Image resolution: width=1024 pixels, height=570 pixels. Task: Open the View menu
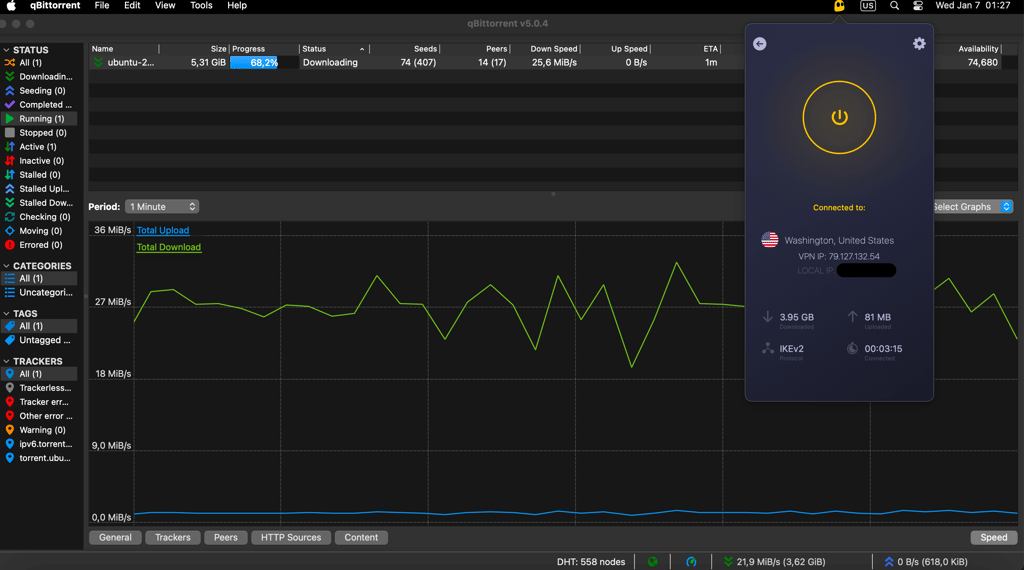pyautogui.click(x=165, y=5)
